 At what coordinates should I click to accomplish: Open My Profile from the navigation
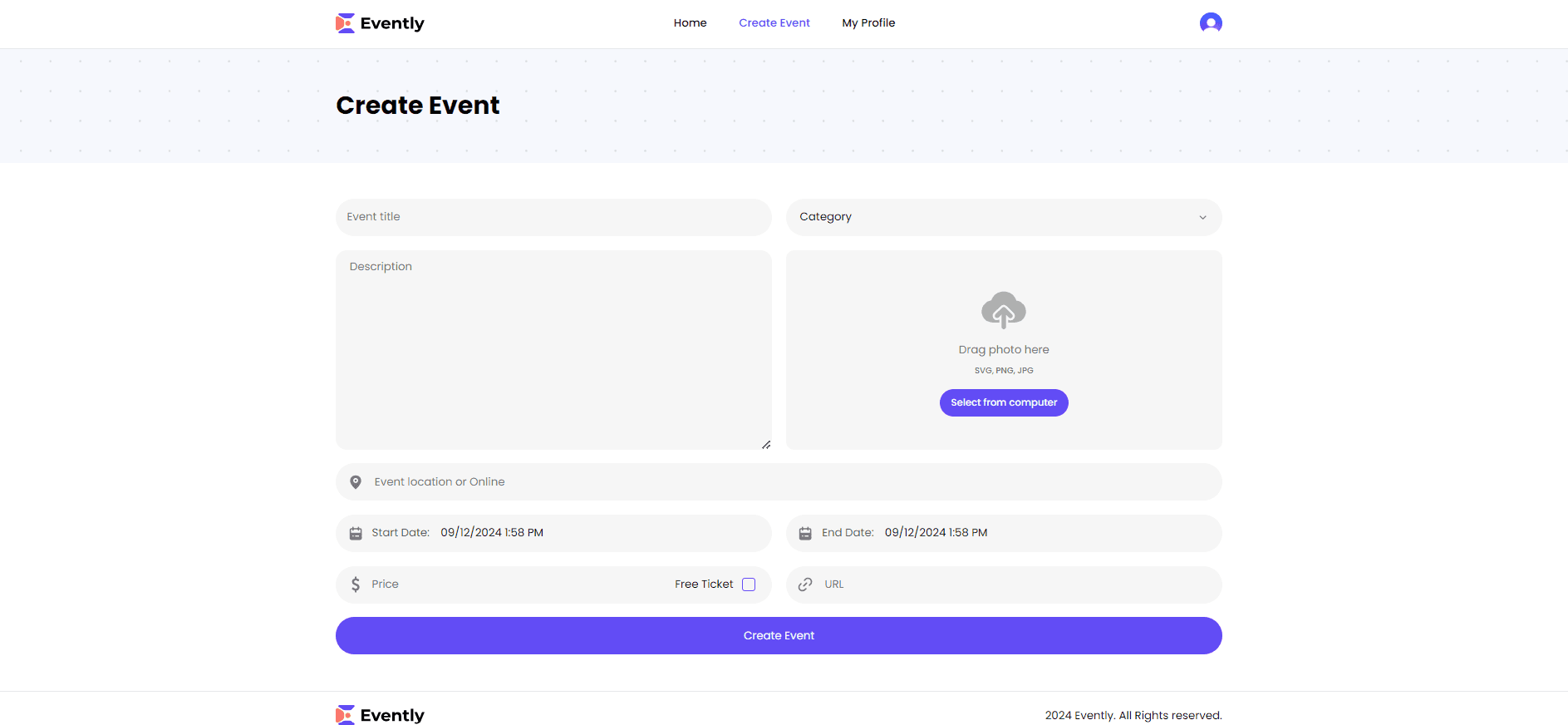(x=868, y=23)
